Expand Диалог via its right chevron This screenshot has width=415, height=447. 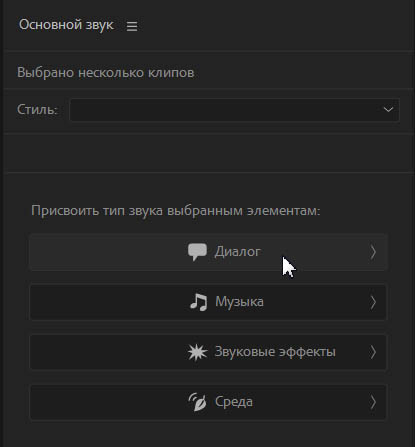click(373, 252)
